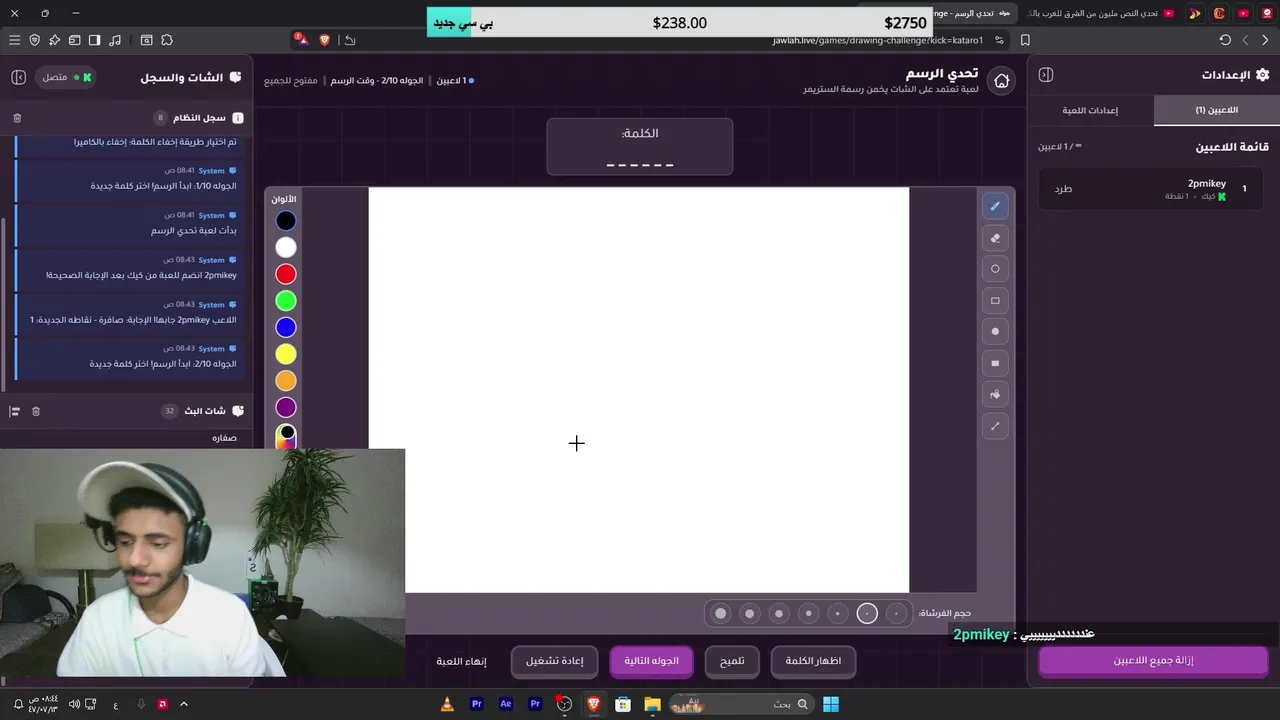Viewport: 1280px width, 720px height.
Task: Open Brave VPN shield icon
Action: (35, 40)
